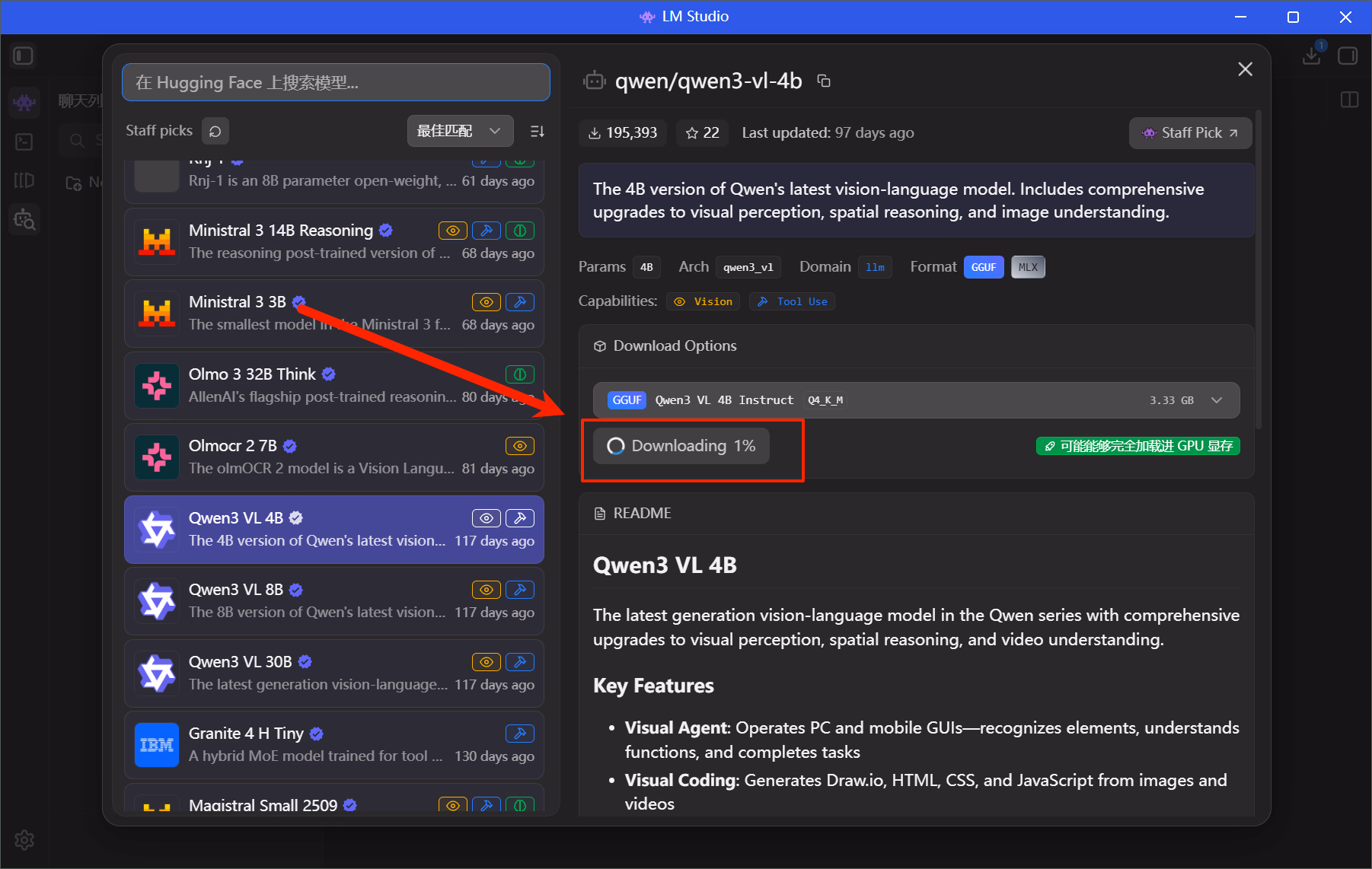Click the search Hugging Face models field
Viewport: 1372px width, 869px height.
(x=336, y=82)
